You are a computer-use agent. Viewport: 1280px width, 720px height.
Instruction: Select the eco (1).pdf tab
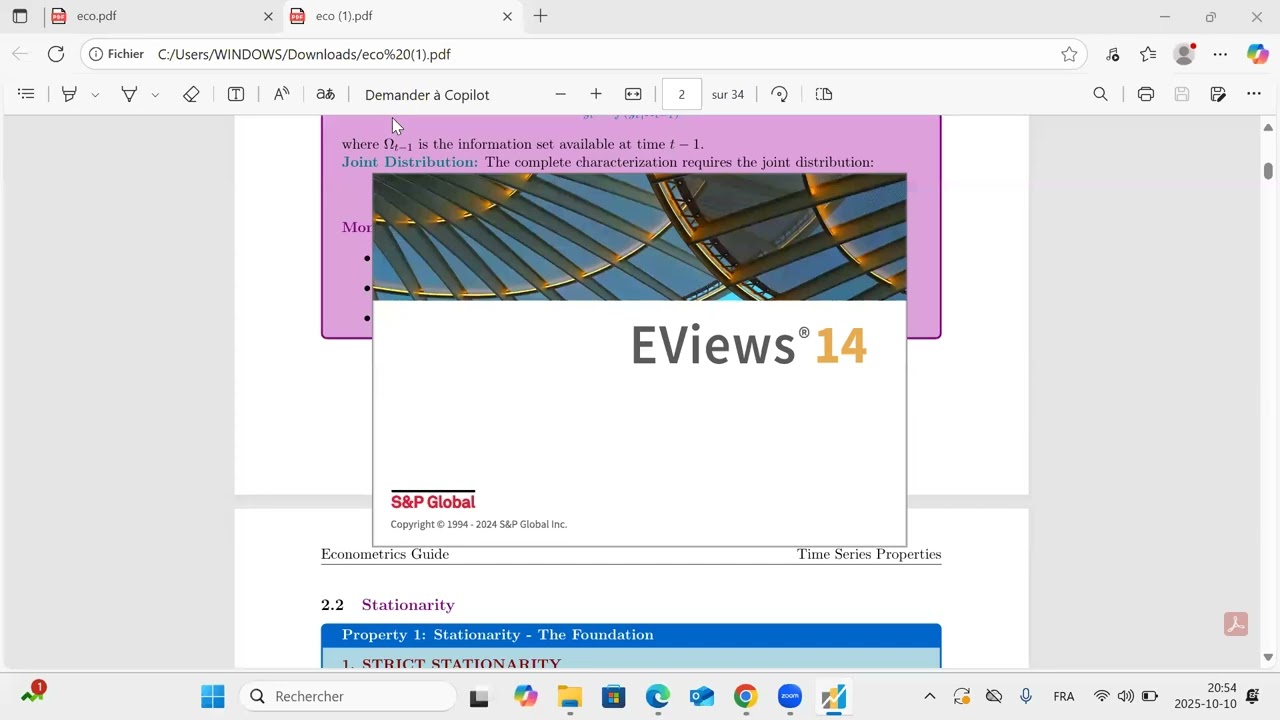(402, 16)
